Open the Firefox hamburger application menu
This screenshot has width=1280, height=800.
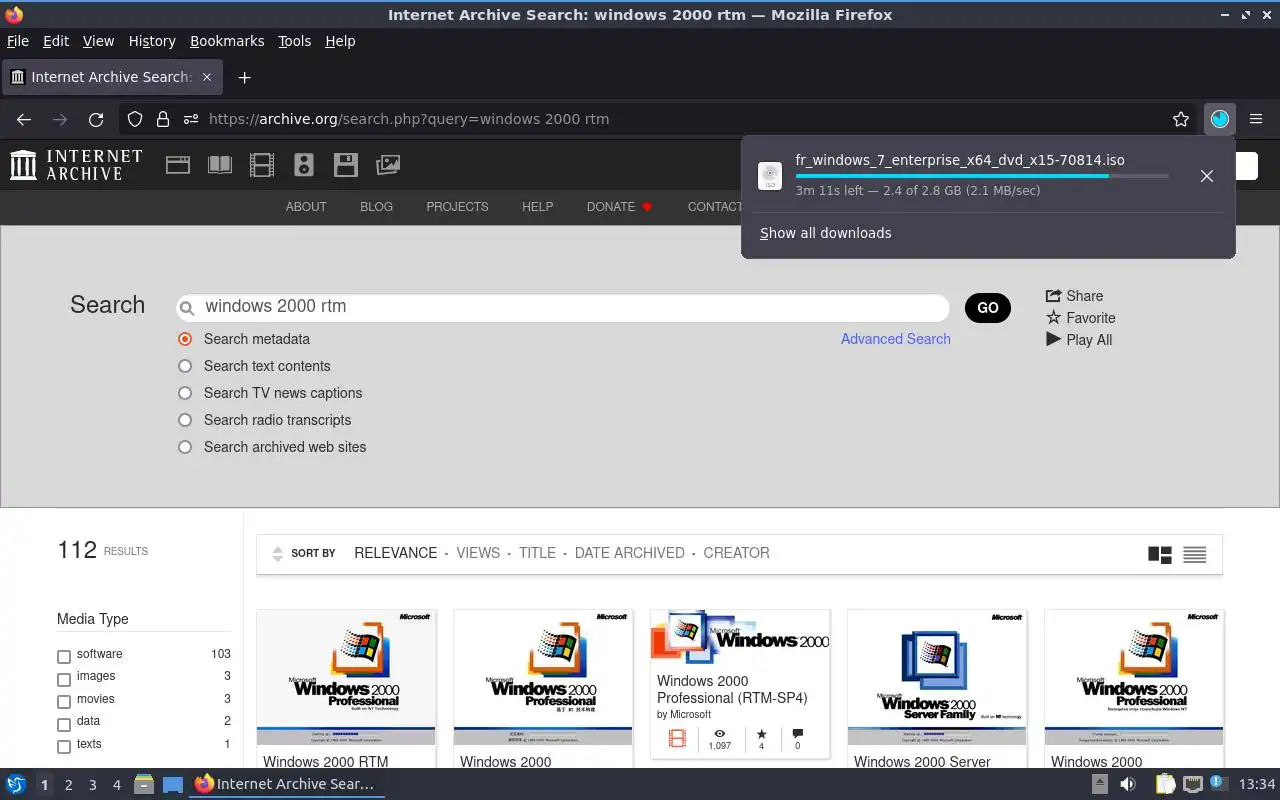pos(1256,119)
